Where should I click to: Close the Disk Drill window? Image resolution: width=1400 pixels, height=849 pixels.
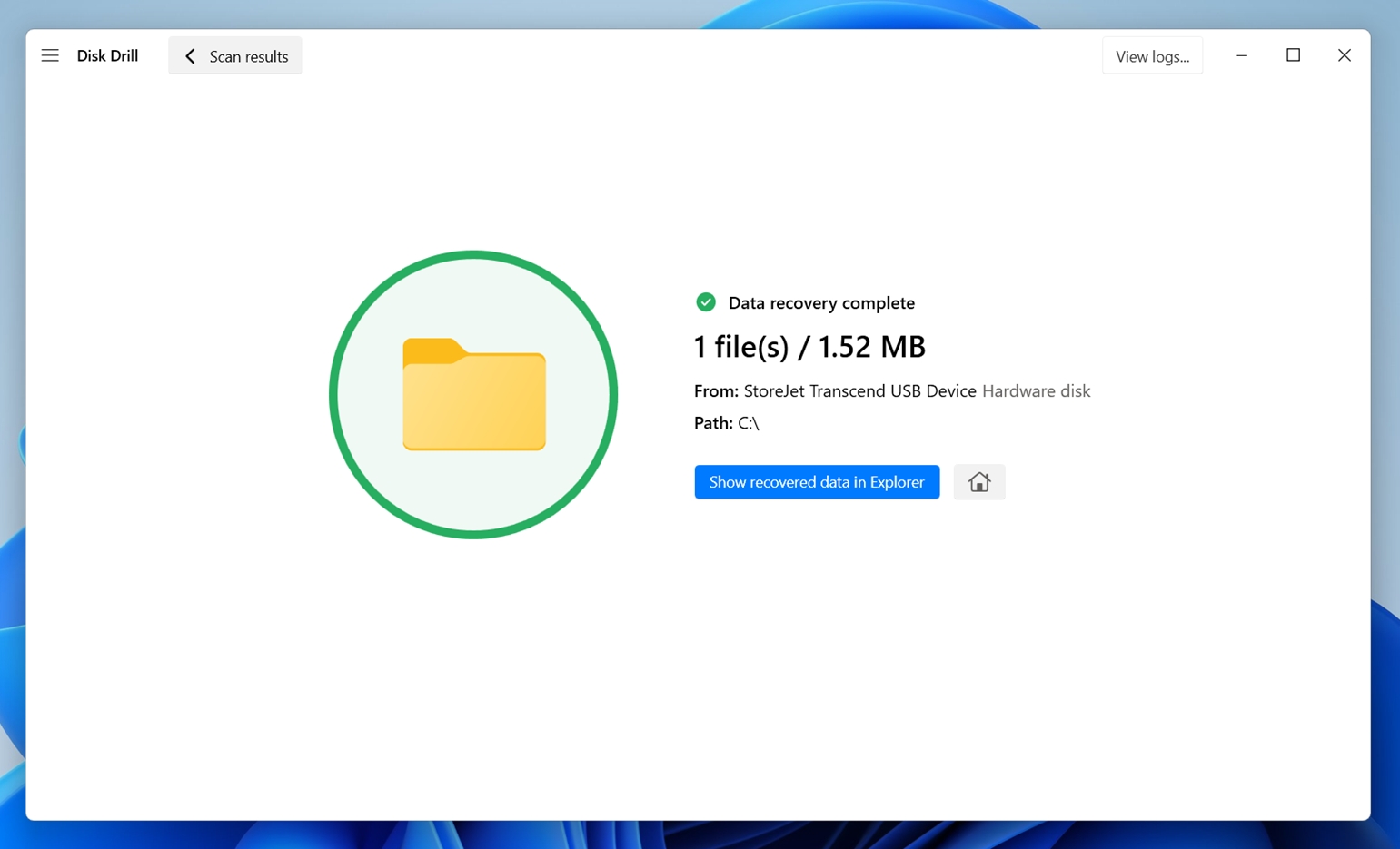pos(1344,56)
